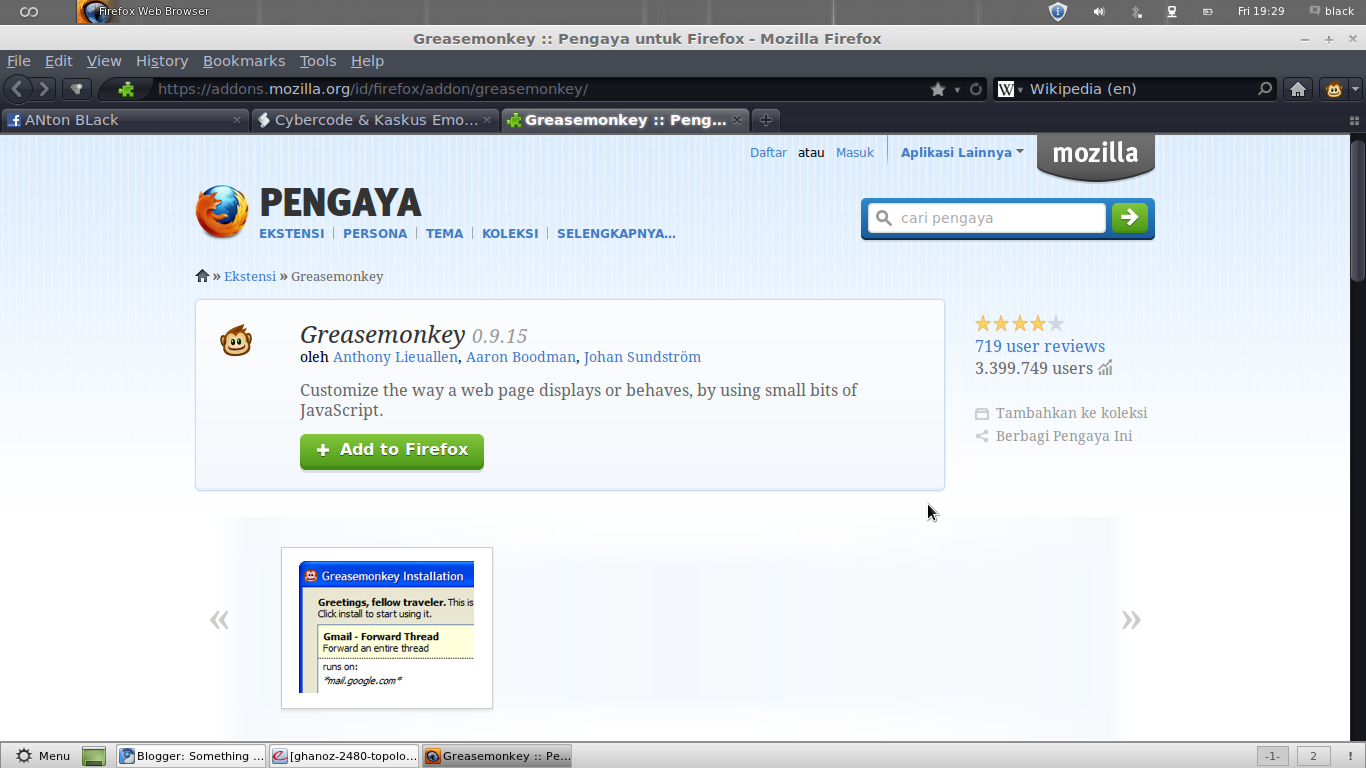Open author Anthony Lieuallen's profile

pyautogui.click(x=395, y=357)
